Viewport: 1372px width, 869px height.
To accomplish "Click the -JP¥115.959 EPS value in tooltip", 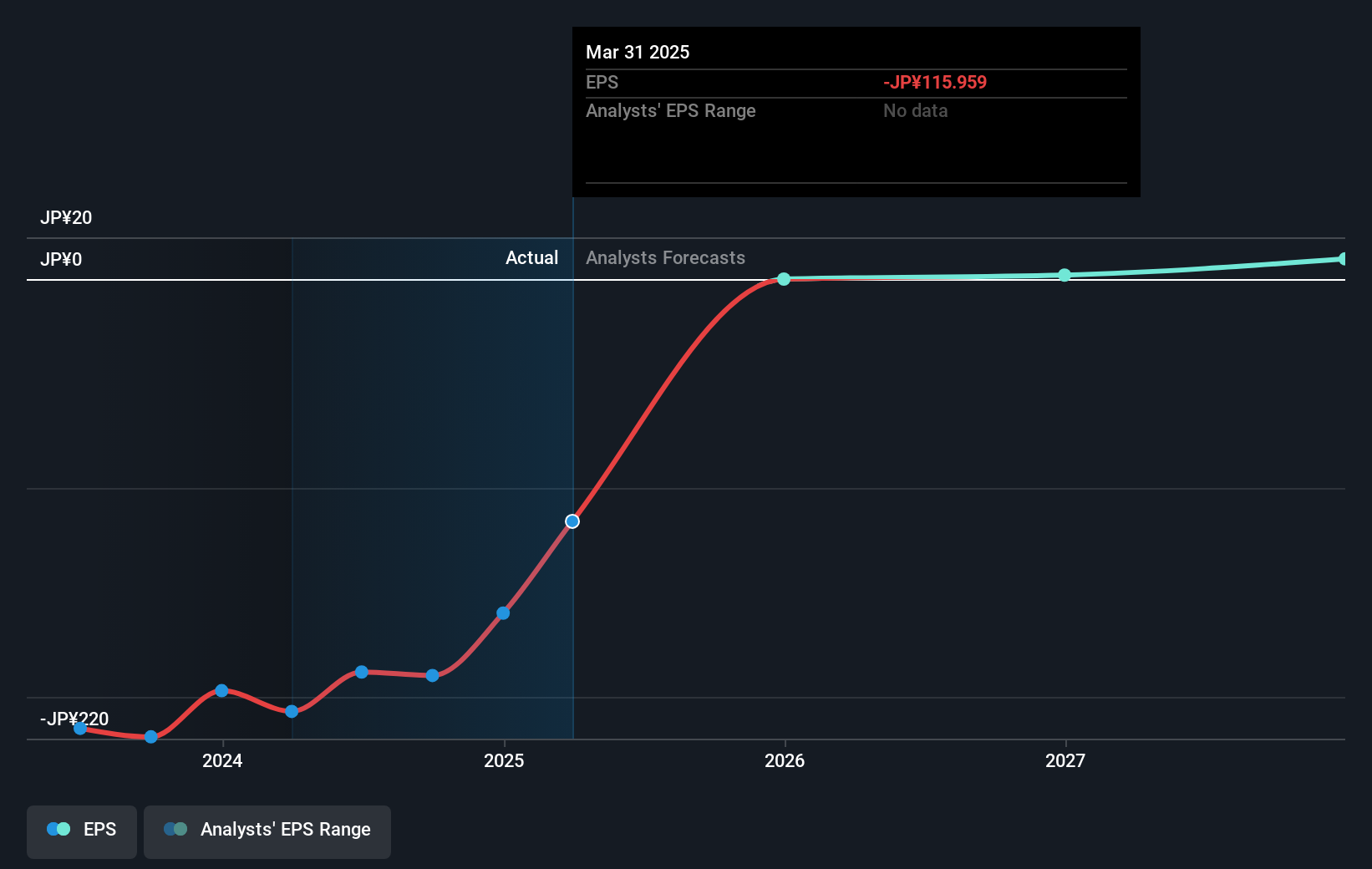I will pos(935,83).
